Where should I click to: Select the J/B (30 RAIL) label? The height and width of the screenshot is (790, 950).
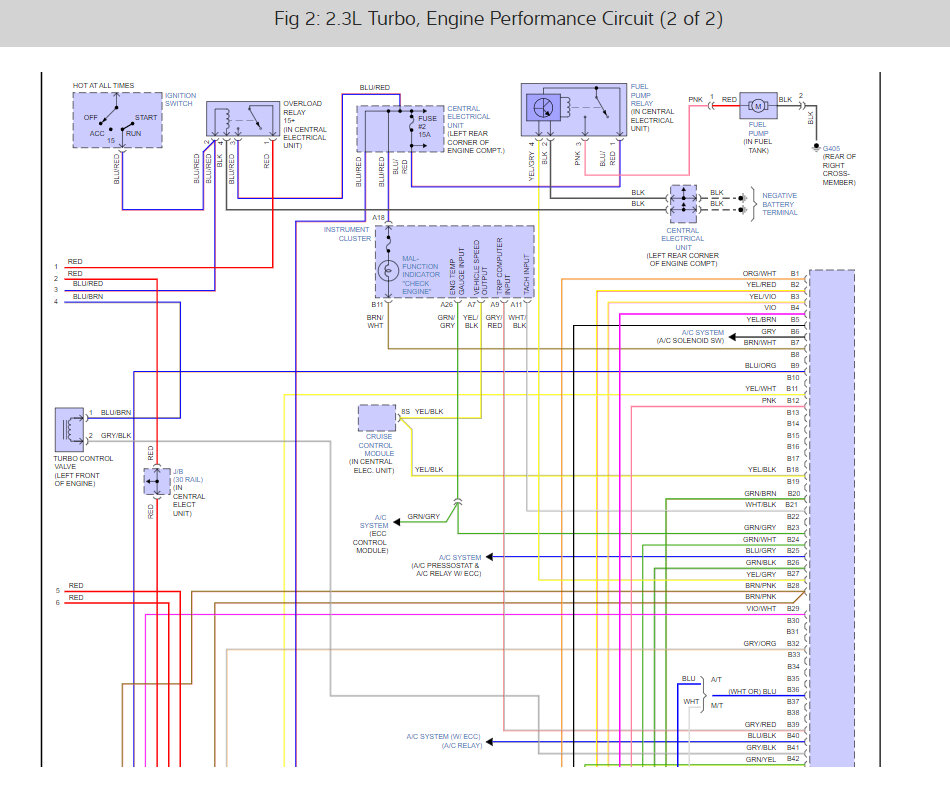pos(188,476)
